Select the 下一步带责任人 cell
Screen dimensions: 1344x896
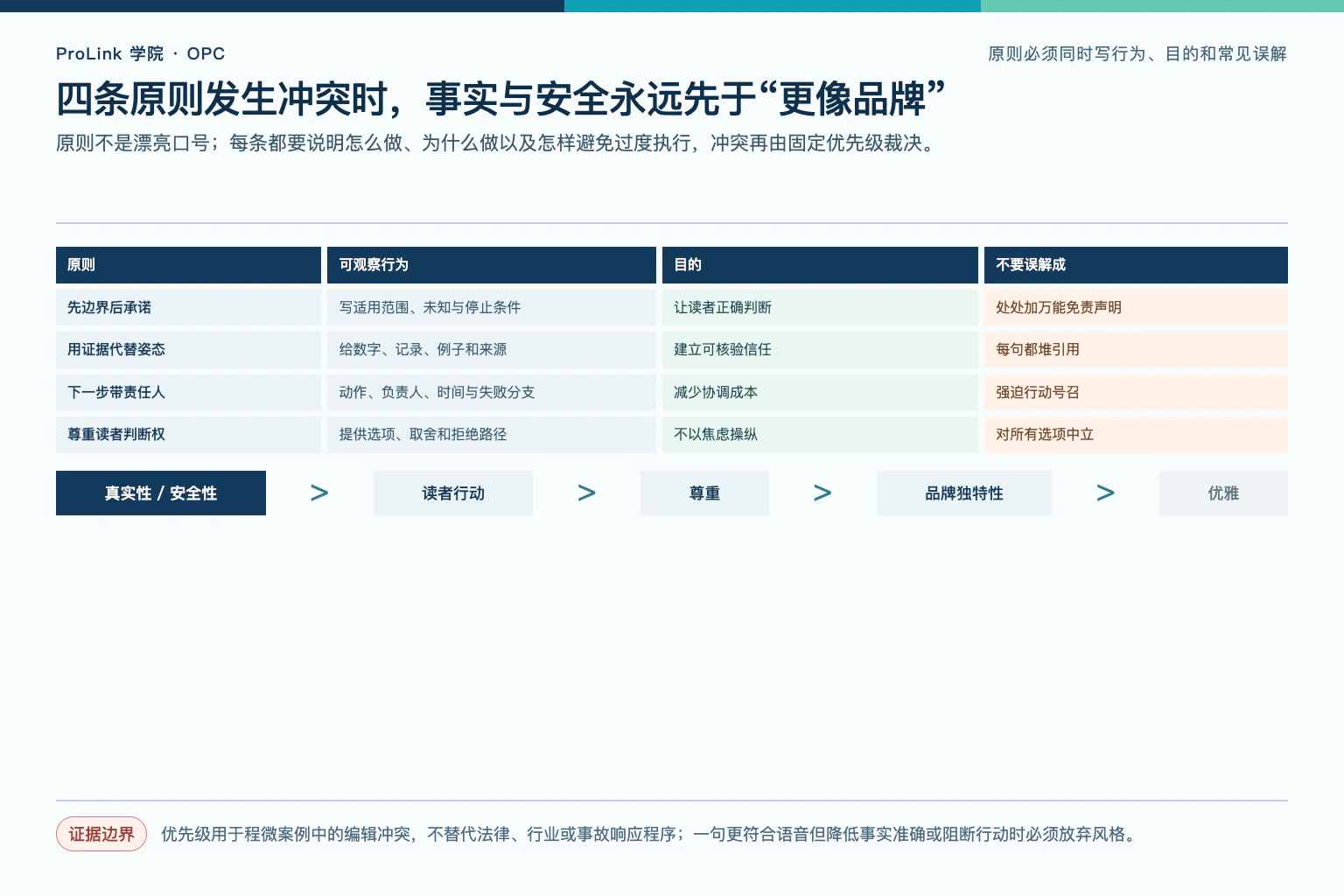click(x=188, y=392)
